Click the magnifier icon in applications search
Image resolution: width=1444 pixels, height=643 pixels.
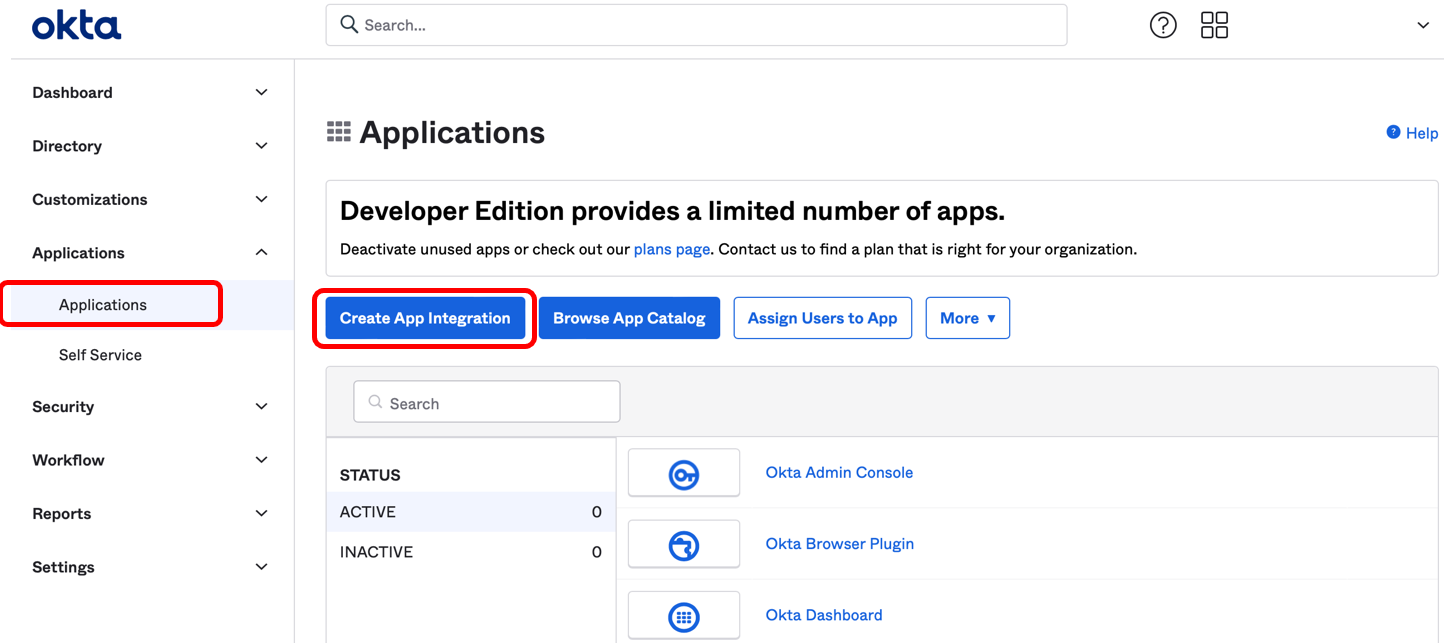[x=376, y=402]
